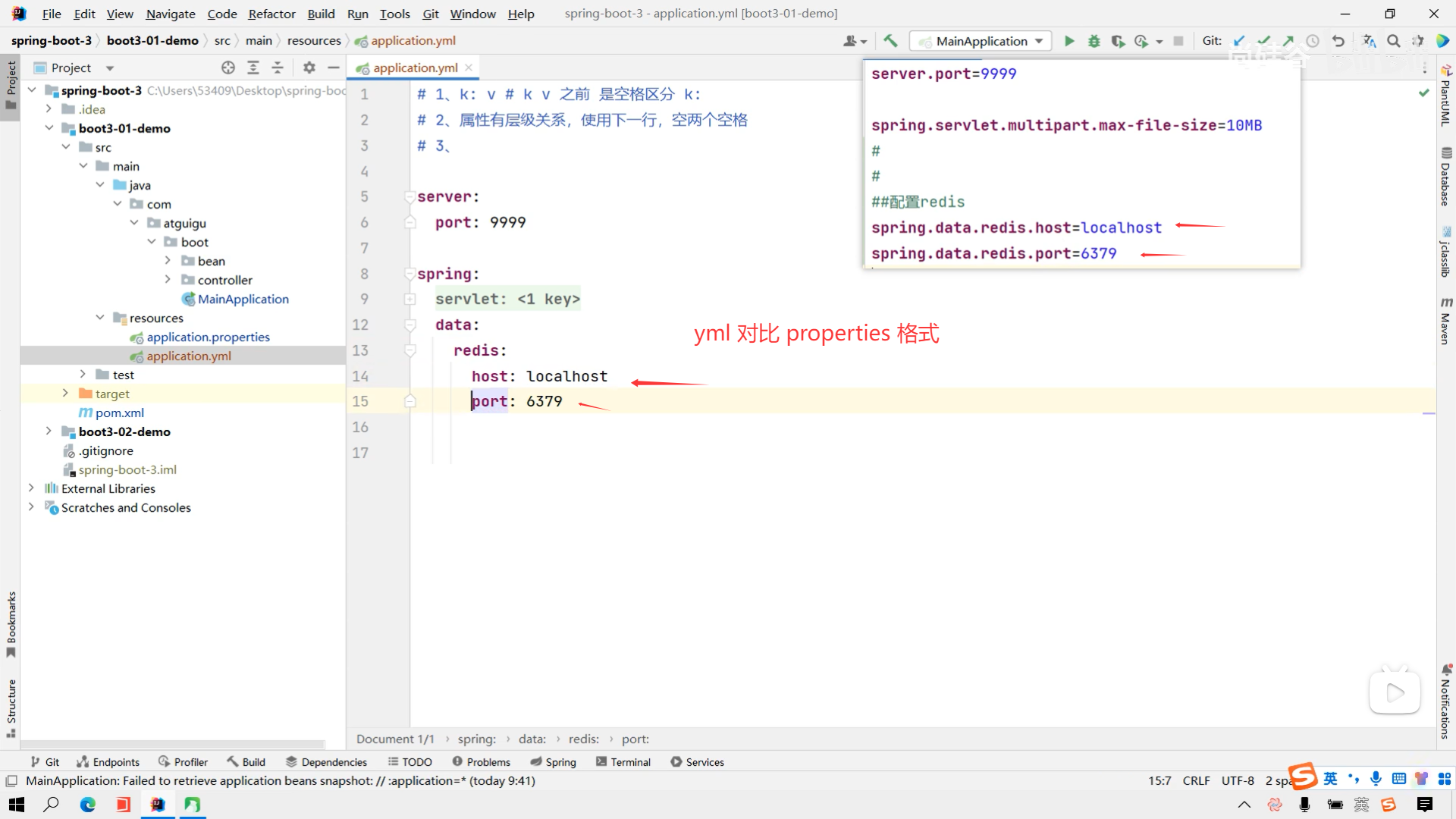Run MainApplication with green play icon
This screenshot has height=819, width=1456.
point(1069,41)
